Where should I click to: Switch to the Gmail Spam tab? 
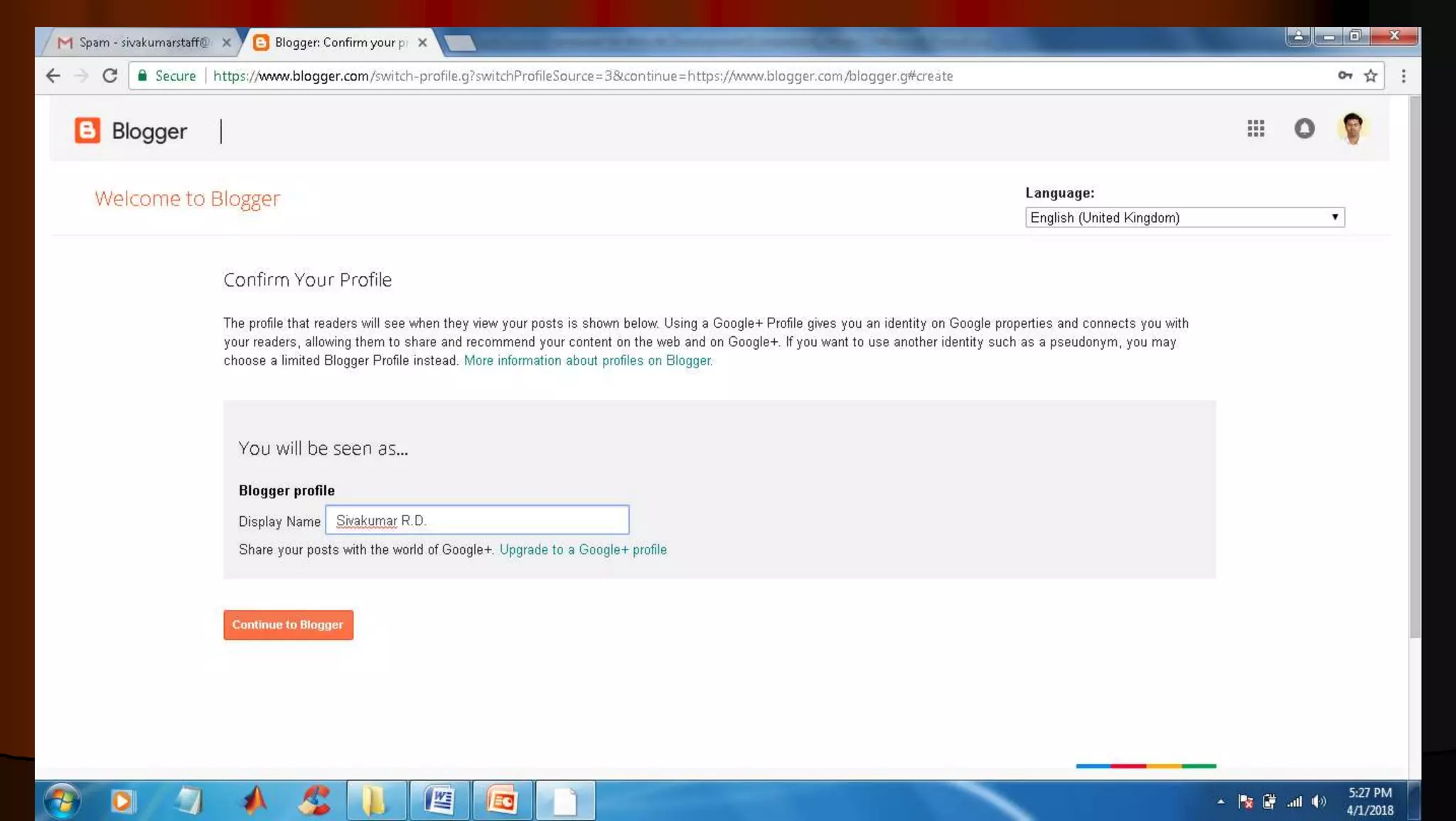(x=142, y=43)
